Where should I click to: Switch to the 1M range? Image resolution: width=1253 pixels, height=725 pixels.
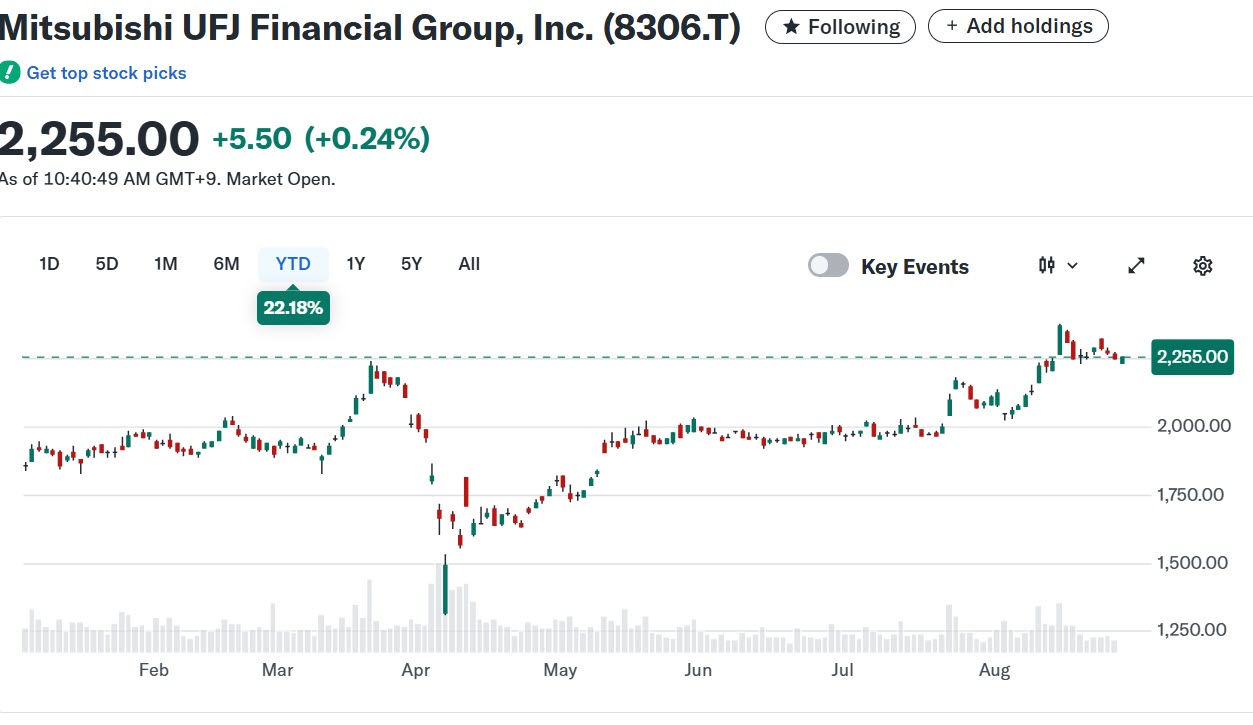pyautogui.click(x=166, y=264)
